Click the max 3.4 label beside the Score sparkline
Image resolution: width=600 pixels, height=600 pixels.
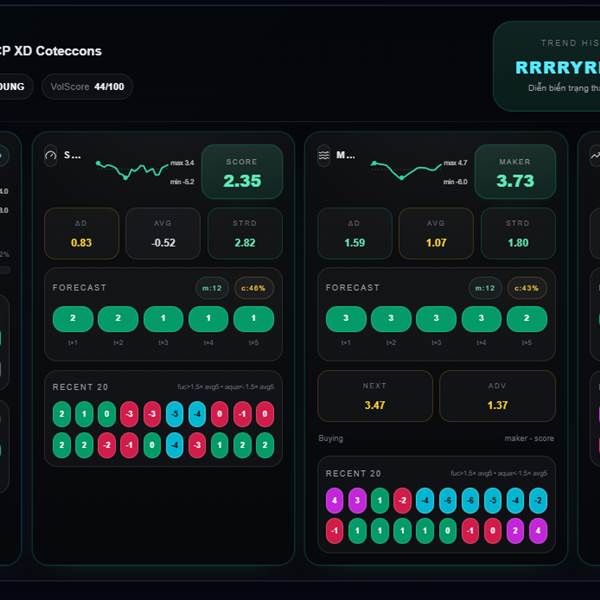pyautogui.click(x=182, y=163)
